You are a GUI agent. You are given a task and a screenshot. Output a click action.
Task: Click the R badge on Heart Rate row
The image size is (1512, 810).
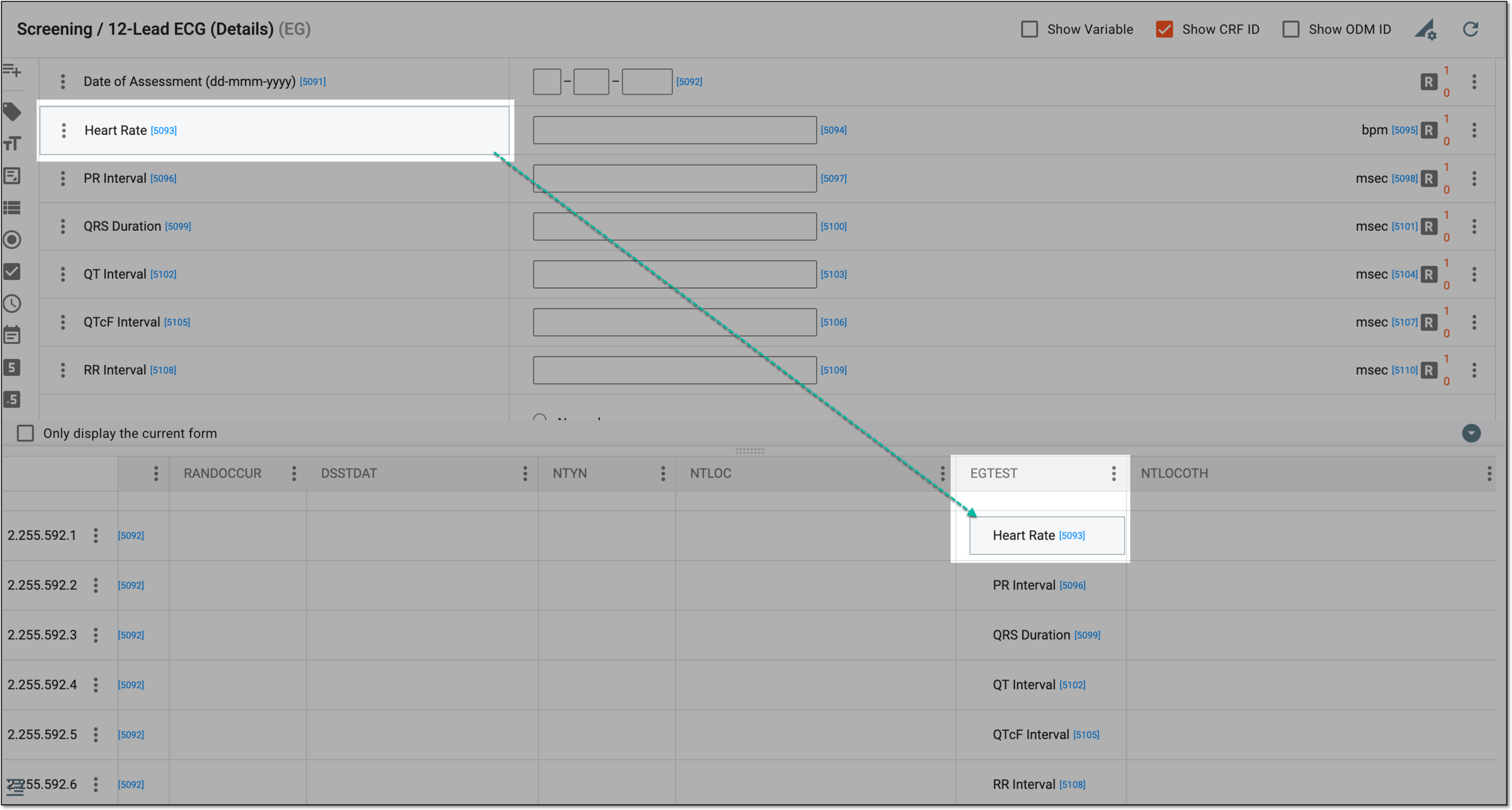(x=1429, y=130)
